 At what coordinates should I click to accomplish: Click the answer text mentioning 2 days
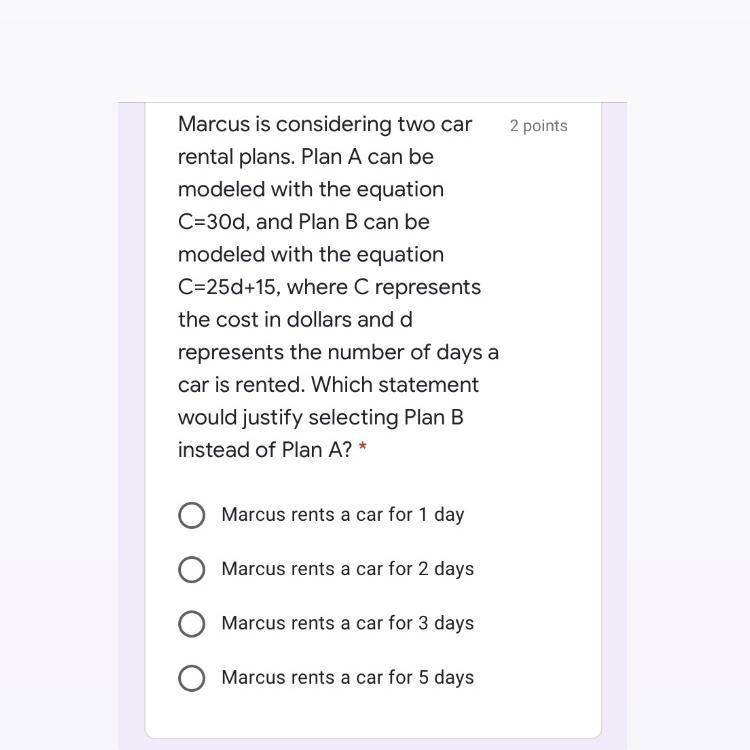click(347, 569)
